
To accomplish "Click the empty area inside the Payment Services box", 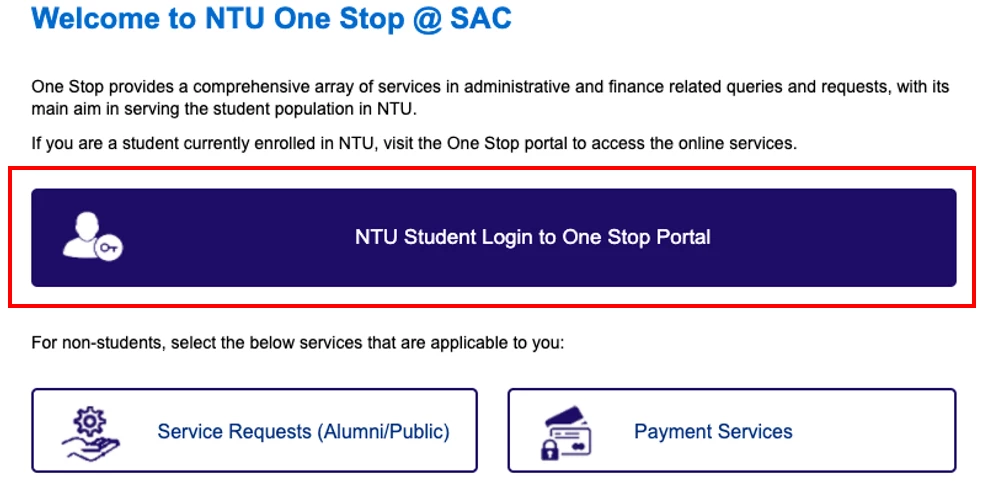I will 874,431.
